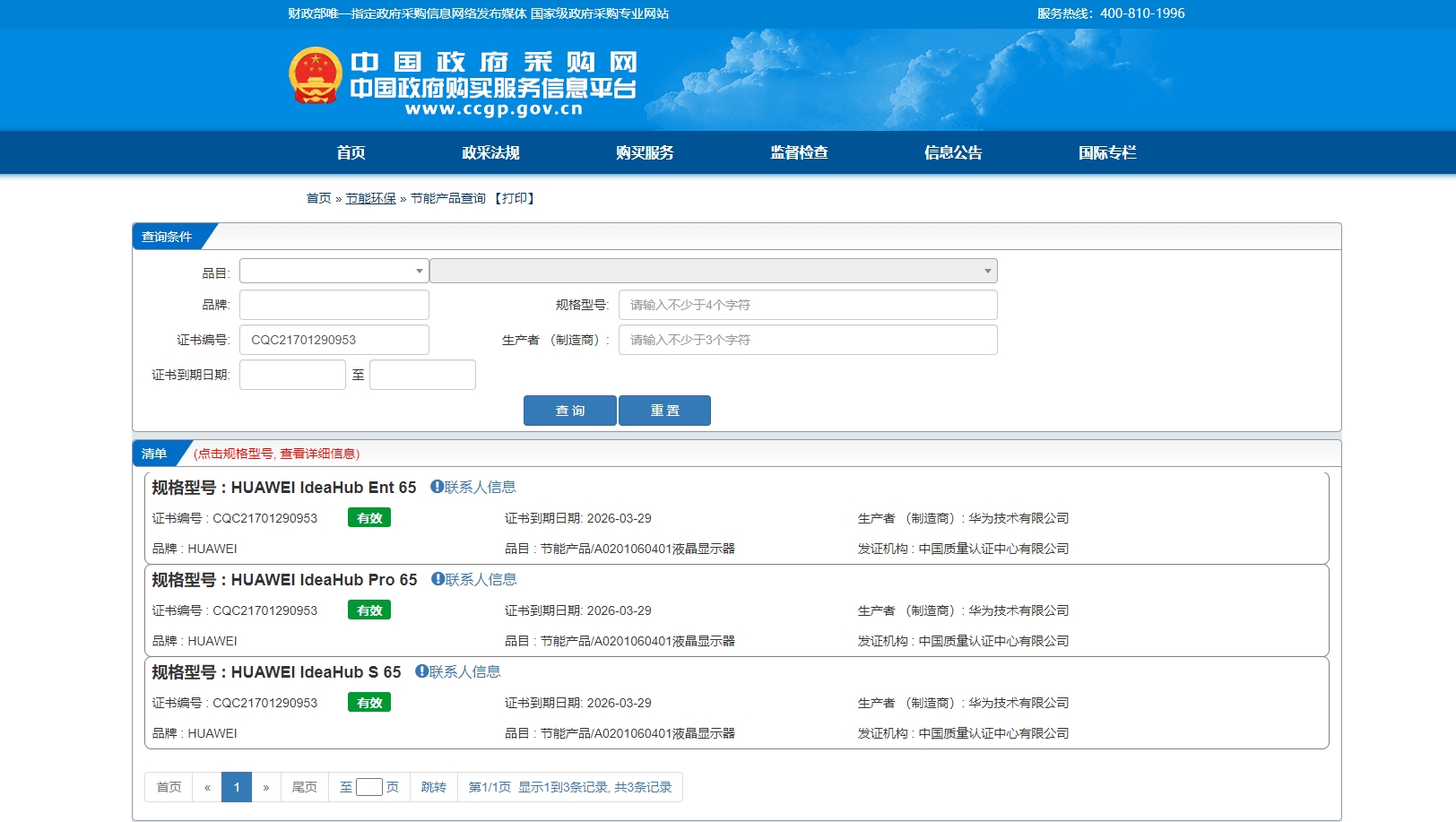Expand the first 品目 dropdown
The height and width of the screenshot is (822, 1456).
(334, 271)
